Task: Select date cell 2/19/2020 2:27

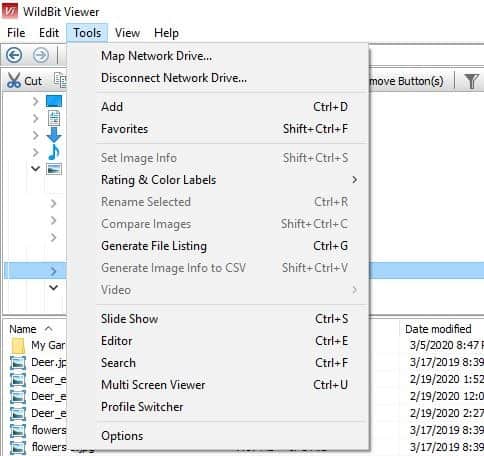Action: pyautogui.click(x=447, y=413)
